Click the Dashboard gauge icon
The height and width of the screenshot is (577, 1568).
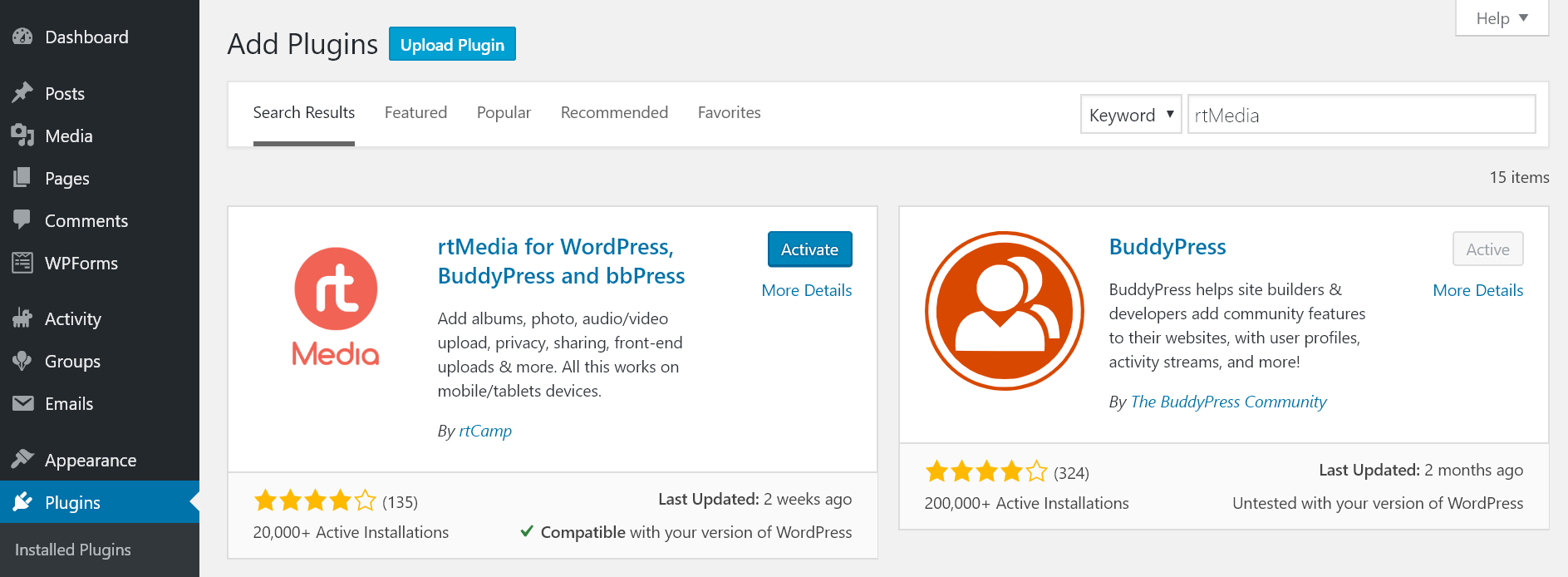[x=22, y=37]
